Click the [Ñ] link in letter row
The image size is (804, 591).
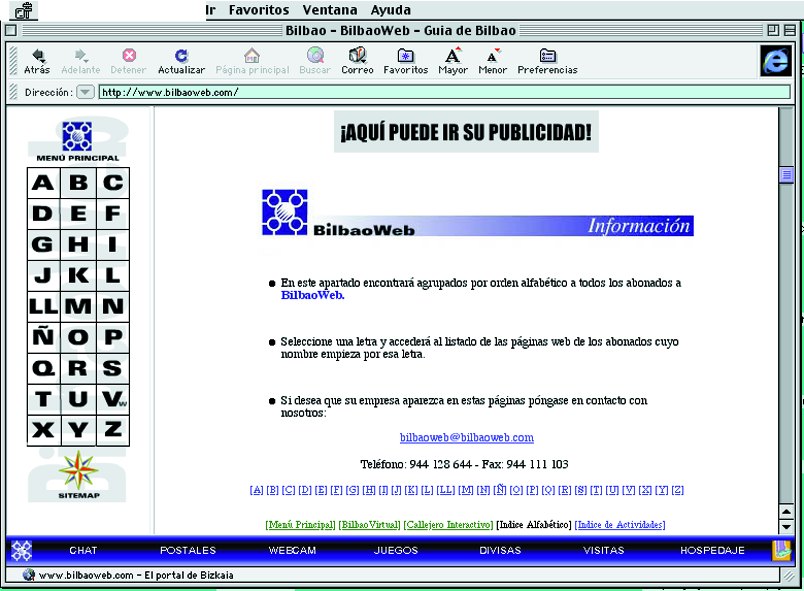pyautogui.click(x=500, y=490)
